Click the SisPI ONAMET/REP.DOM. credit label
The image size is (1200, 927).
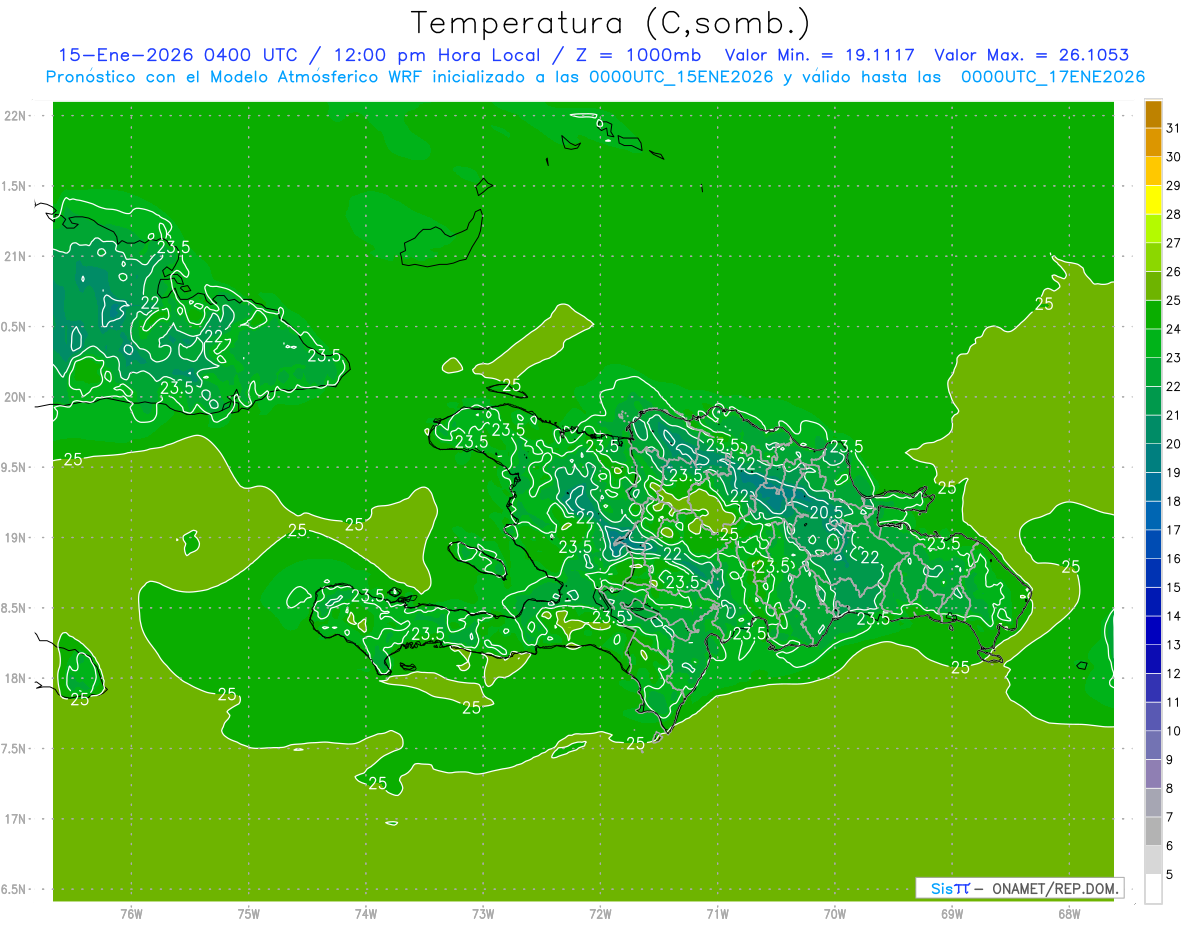click(x=1020, y=888)
